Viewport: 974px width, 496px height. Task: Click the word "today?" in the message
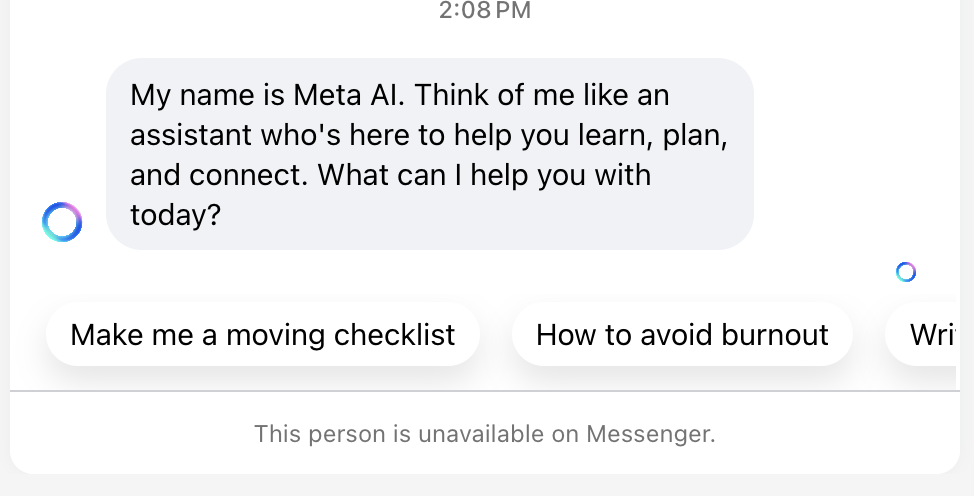pos(175,216)
